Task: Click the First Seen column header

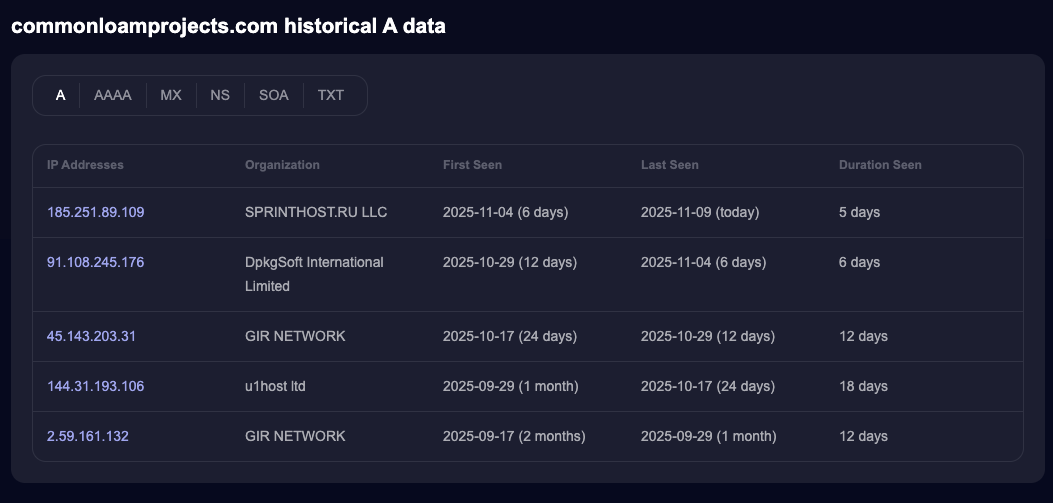Action: [x=472, y=165]
